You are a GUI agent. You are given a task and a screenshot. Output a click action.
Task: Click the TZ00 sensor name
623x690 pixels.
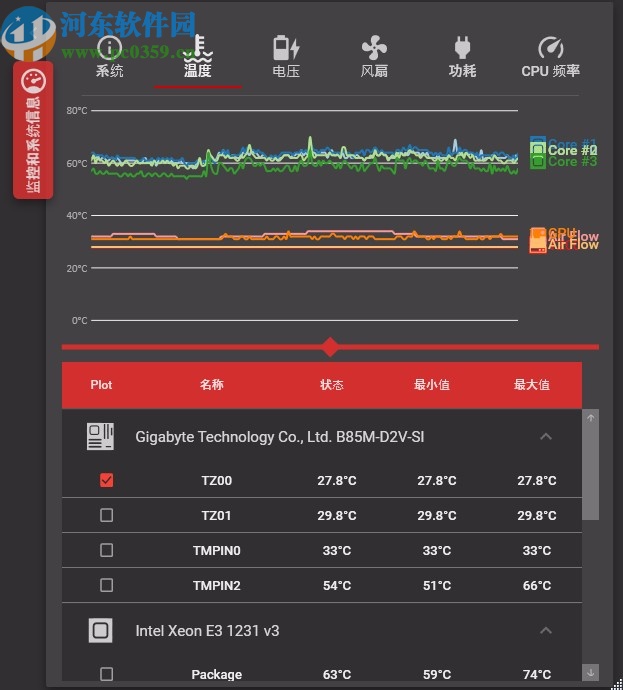(x=216, y=481)
